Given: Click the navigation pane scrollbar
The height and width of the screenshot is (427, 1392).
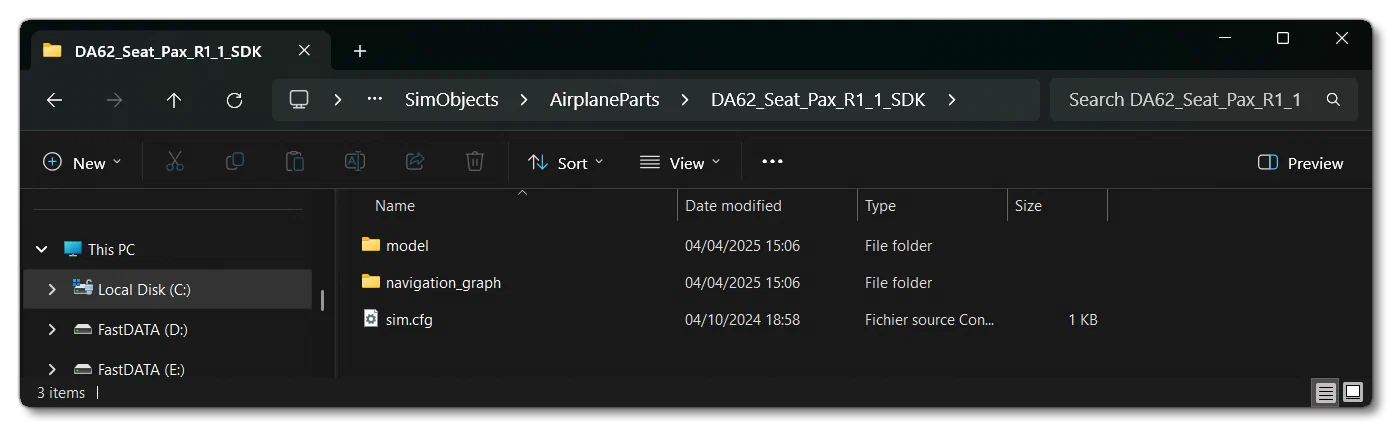Looking at the screenshot, I should pyautogui.click(x=322, y=300).
